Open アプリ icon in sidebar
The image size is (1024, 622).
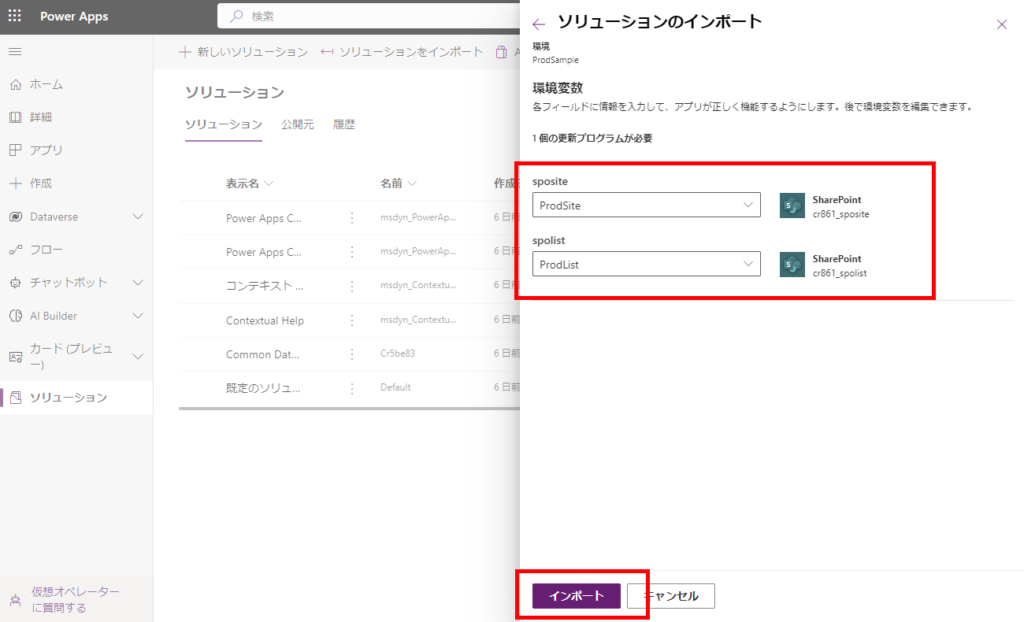click(16, 150)
